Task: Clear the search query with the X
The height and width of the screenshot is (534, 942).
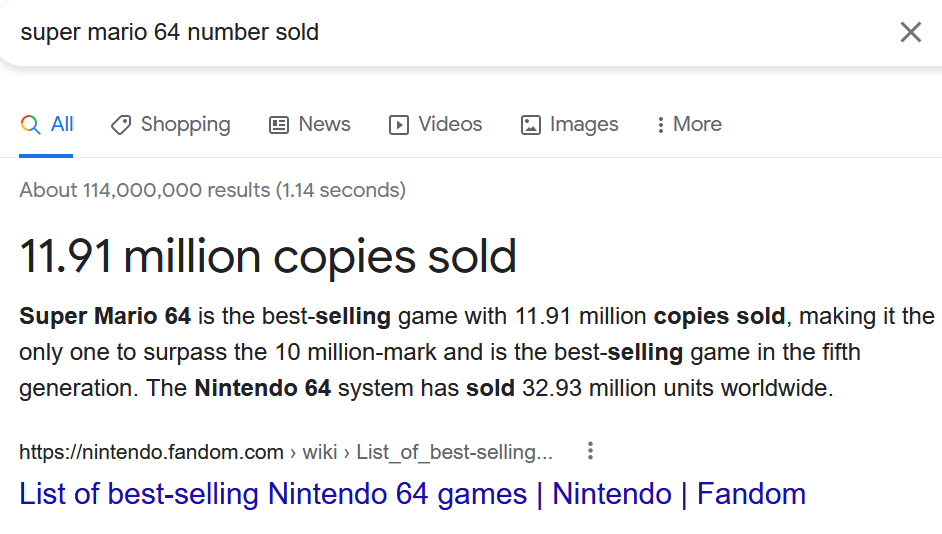Action: [x=911, y=32]
